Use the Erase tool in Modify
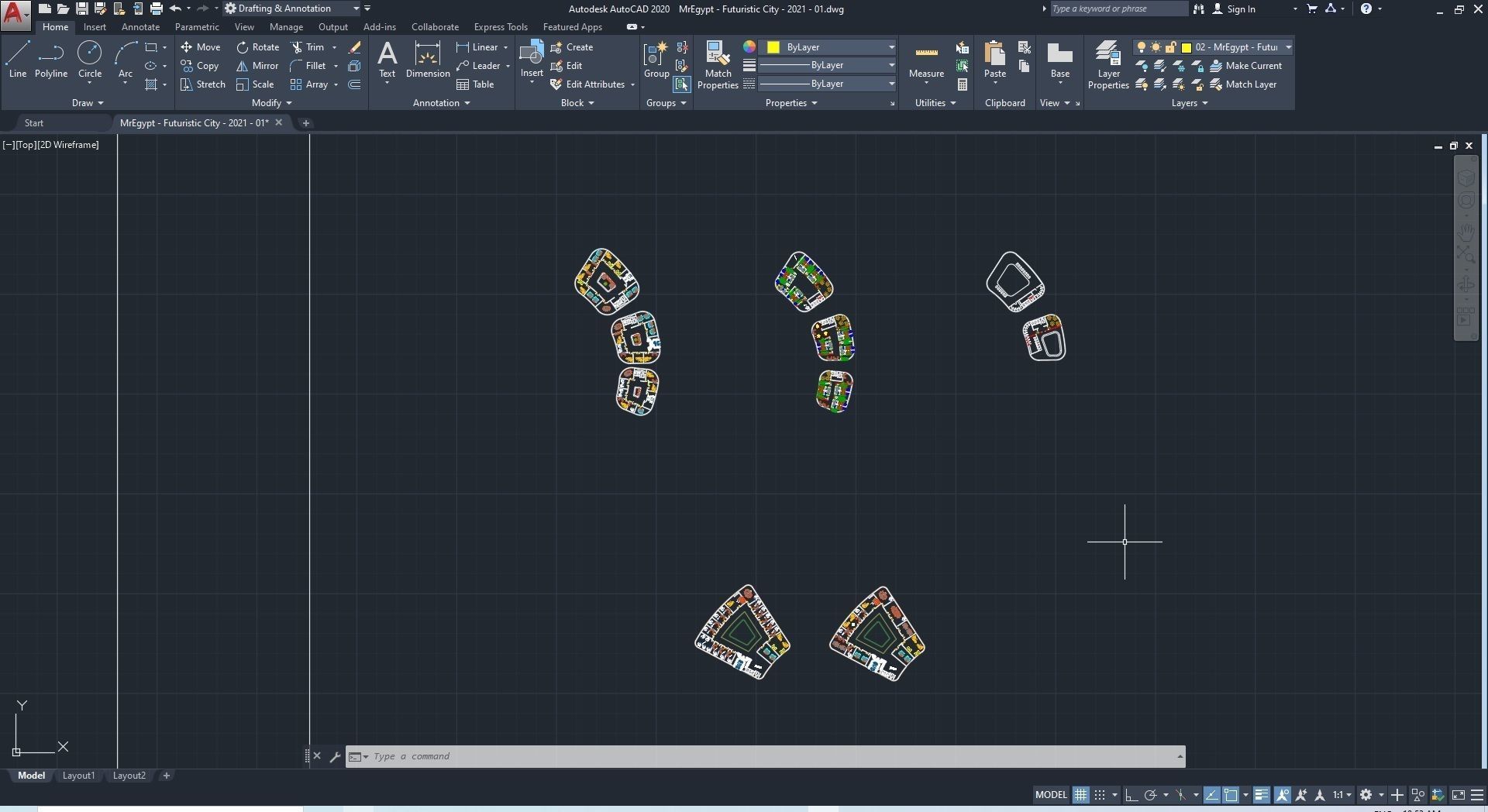 [x=354, y=47]
